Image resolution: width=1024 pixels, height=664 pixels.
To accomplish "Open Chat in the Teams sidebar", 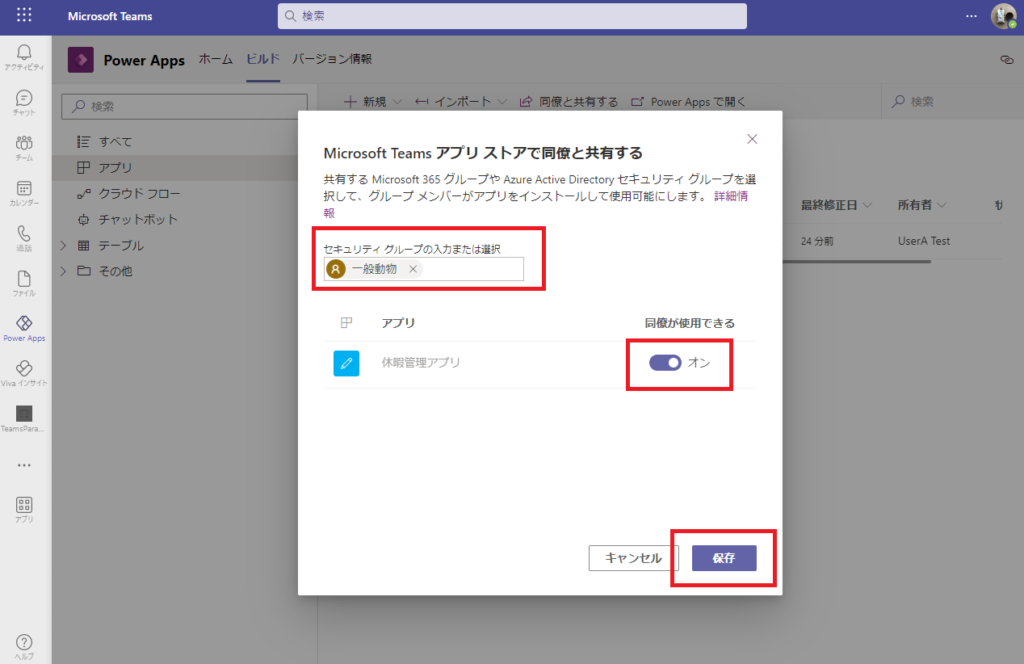I will pyautogui.click(x=24, y=103).
